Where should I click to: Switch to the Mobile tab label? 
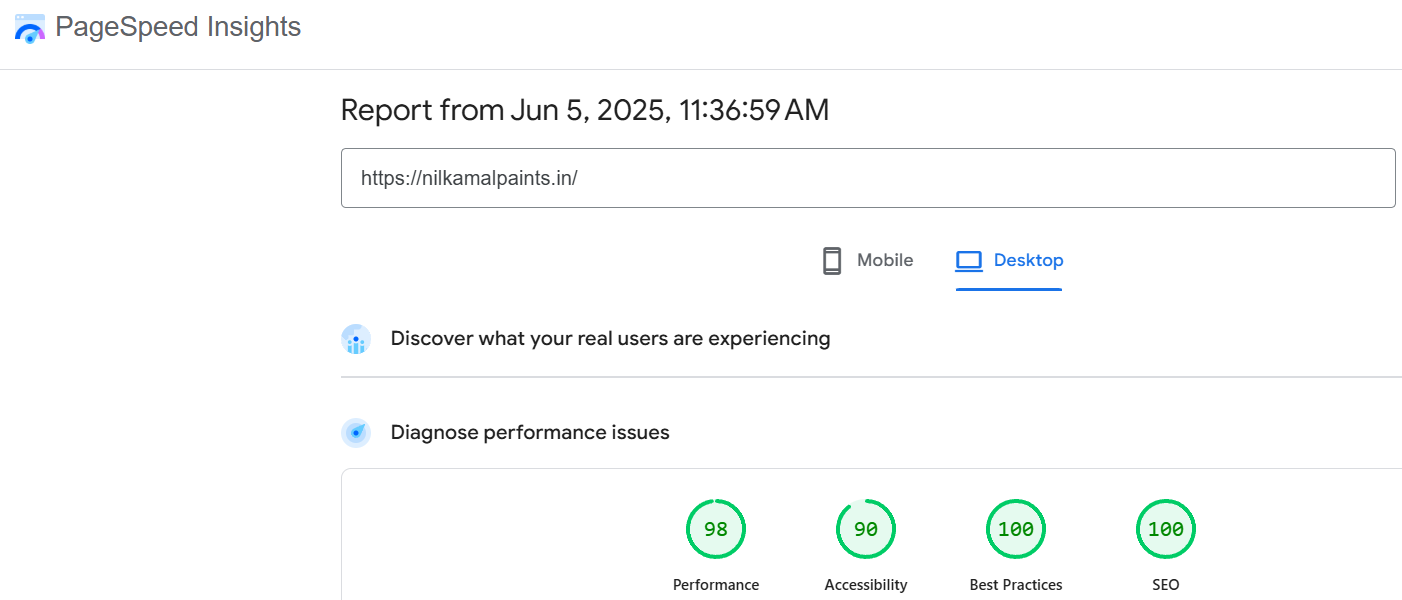[x=884, y=261]
